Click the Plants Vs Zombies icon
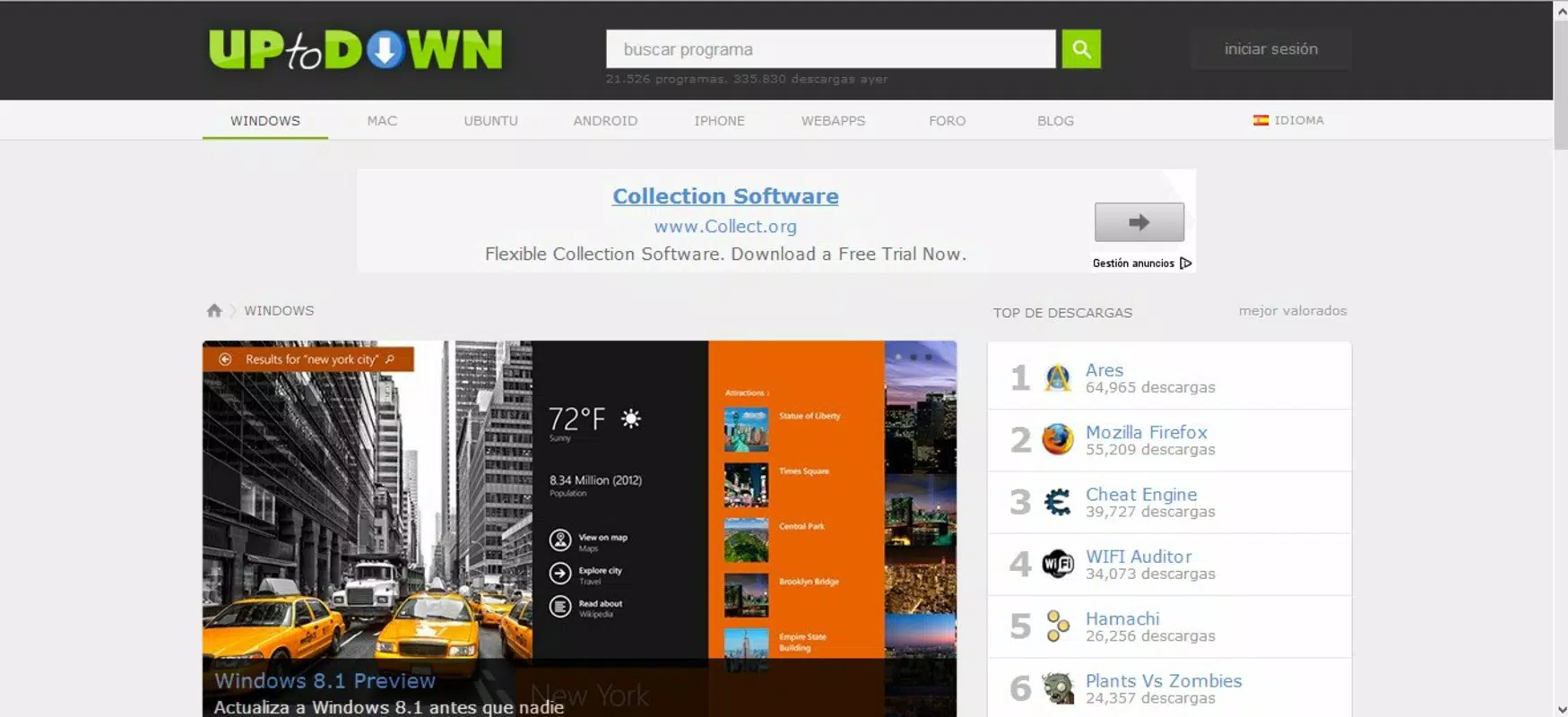 point(1058,688)
